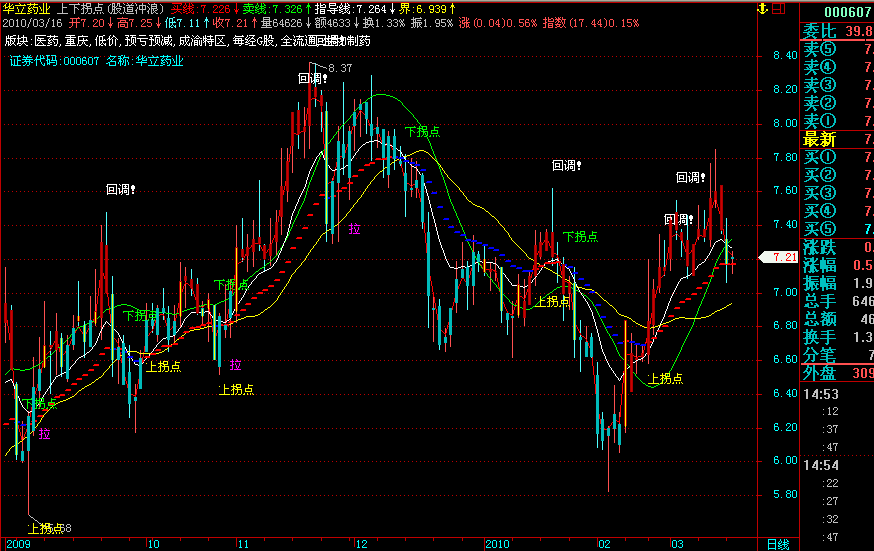The width and height of the screenshot is (874, 551).
Task: Click the magenta 拉 signal under the December peak
Action: pos(354,229)
